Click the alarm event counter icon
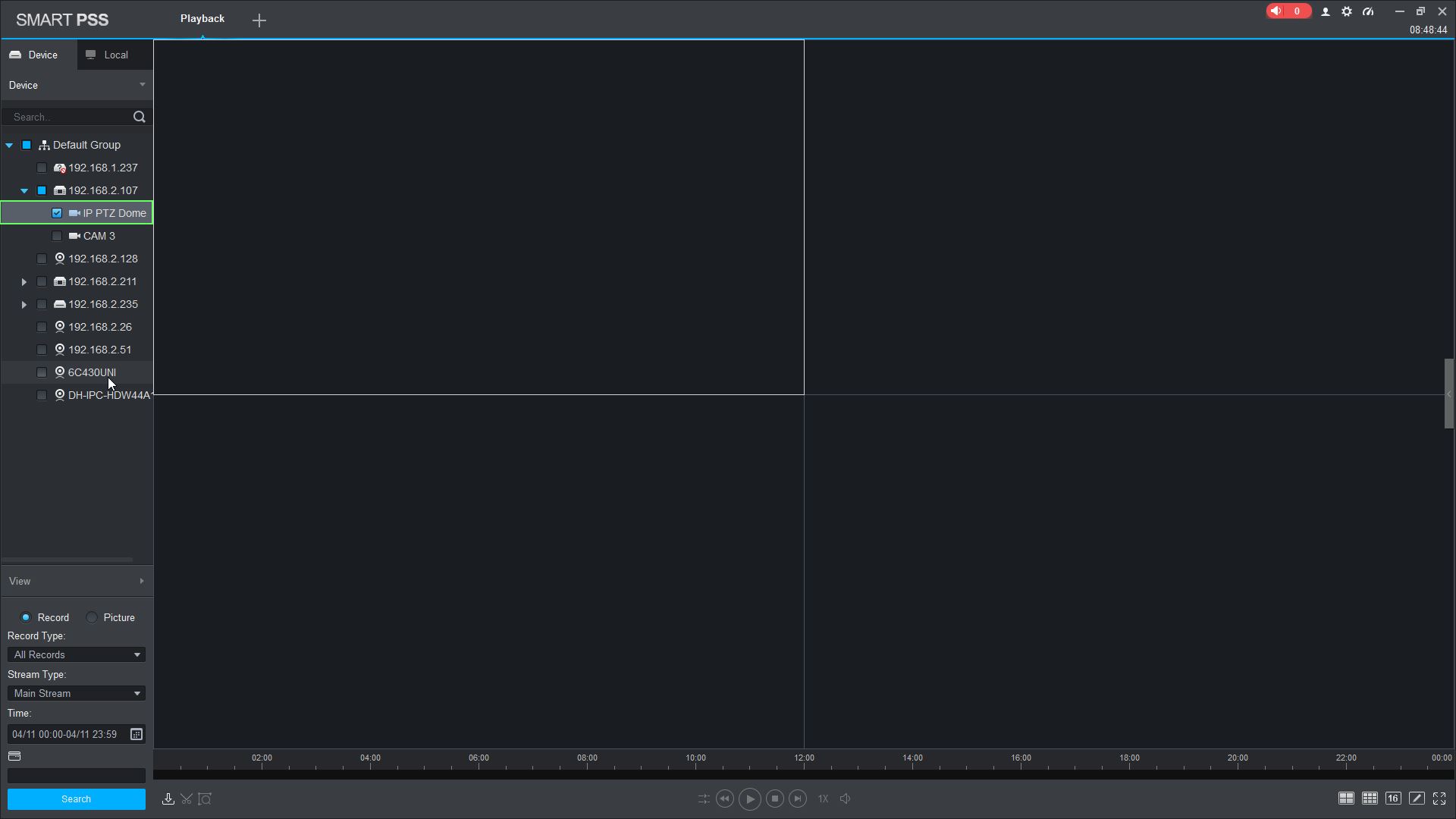Screen dimensions: 1456x819 [1288, 11]
